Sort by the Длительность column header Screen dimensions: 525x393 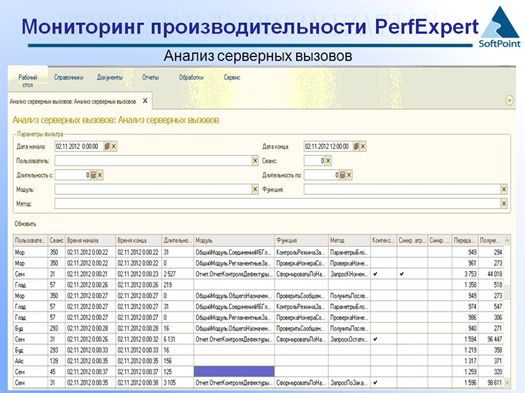click(x=177, y=240)
